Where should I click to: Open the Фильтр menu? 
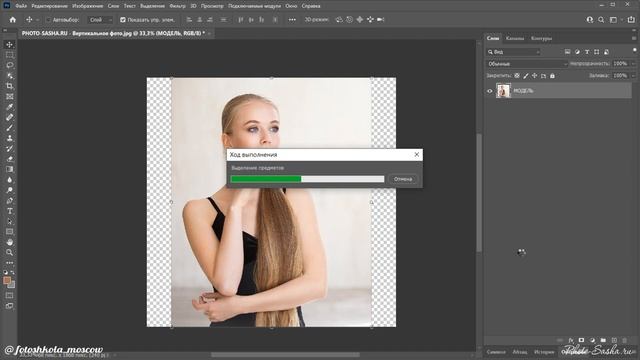pos(177,6)
